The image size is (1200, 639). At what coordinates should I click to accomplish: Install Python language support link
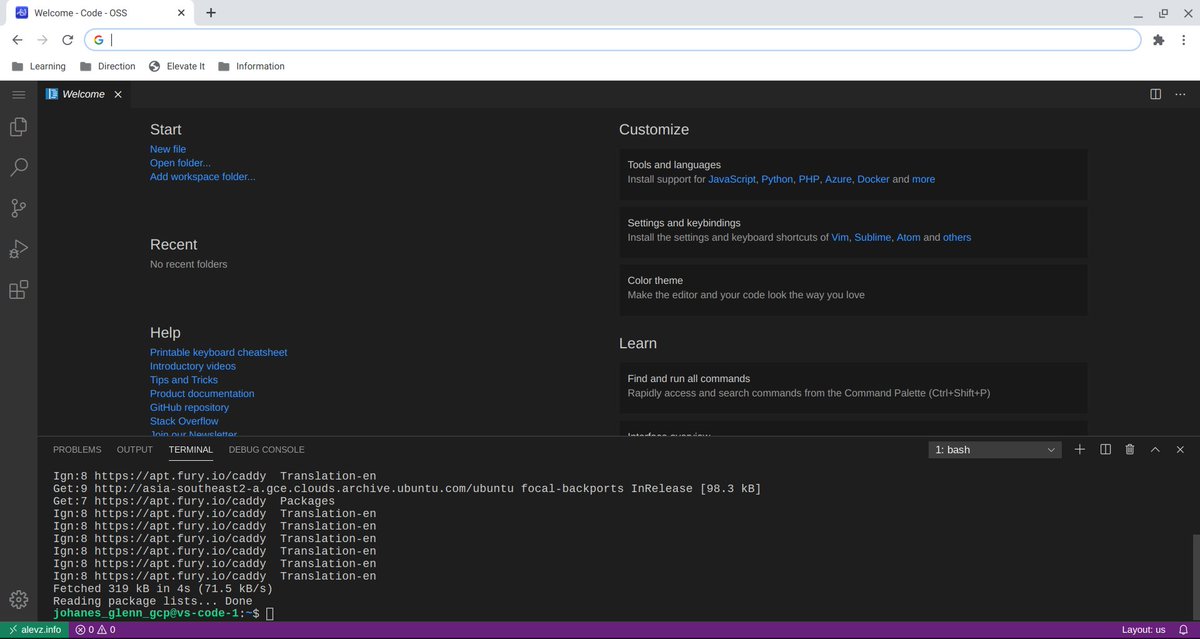(x=777, y=179)
